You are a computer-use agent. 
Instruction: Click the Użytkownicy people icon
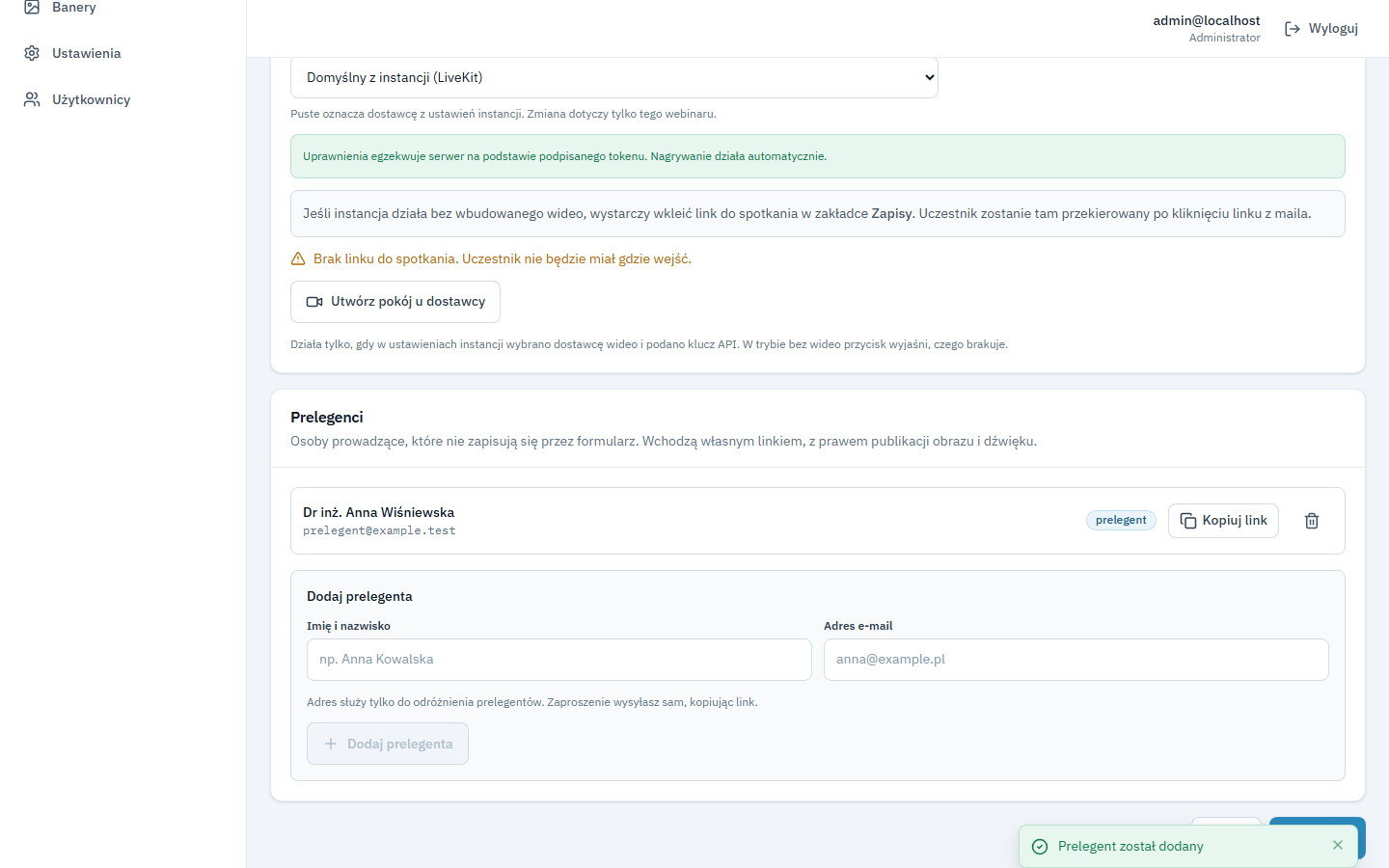[x=32, y=99]
